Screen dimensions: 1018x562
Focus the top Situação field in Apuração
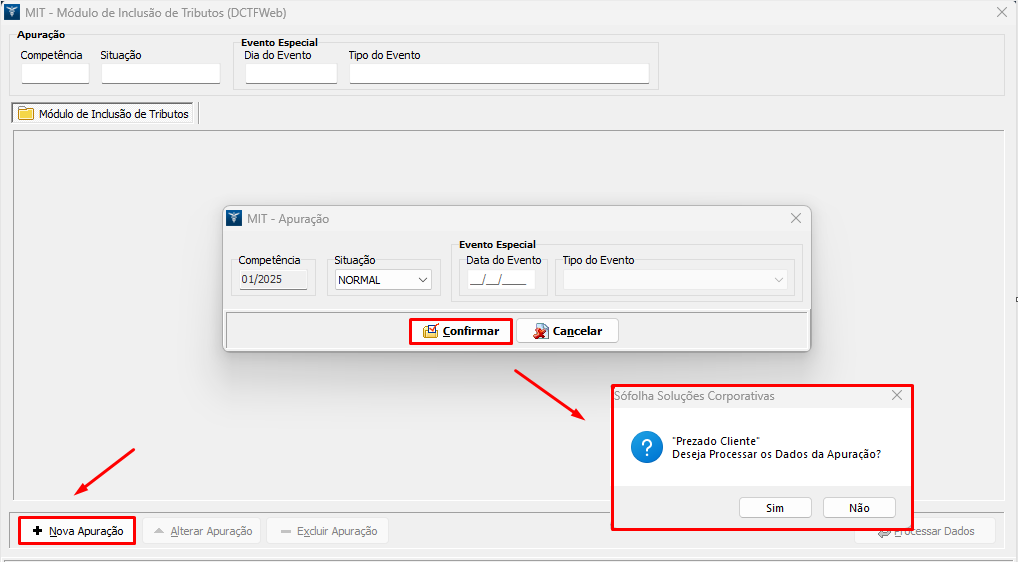click(160, 74)
